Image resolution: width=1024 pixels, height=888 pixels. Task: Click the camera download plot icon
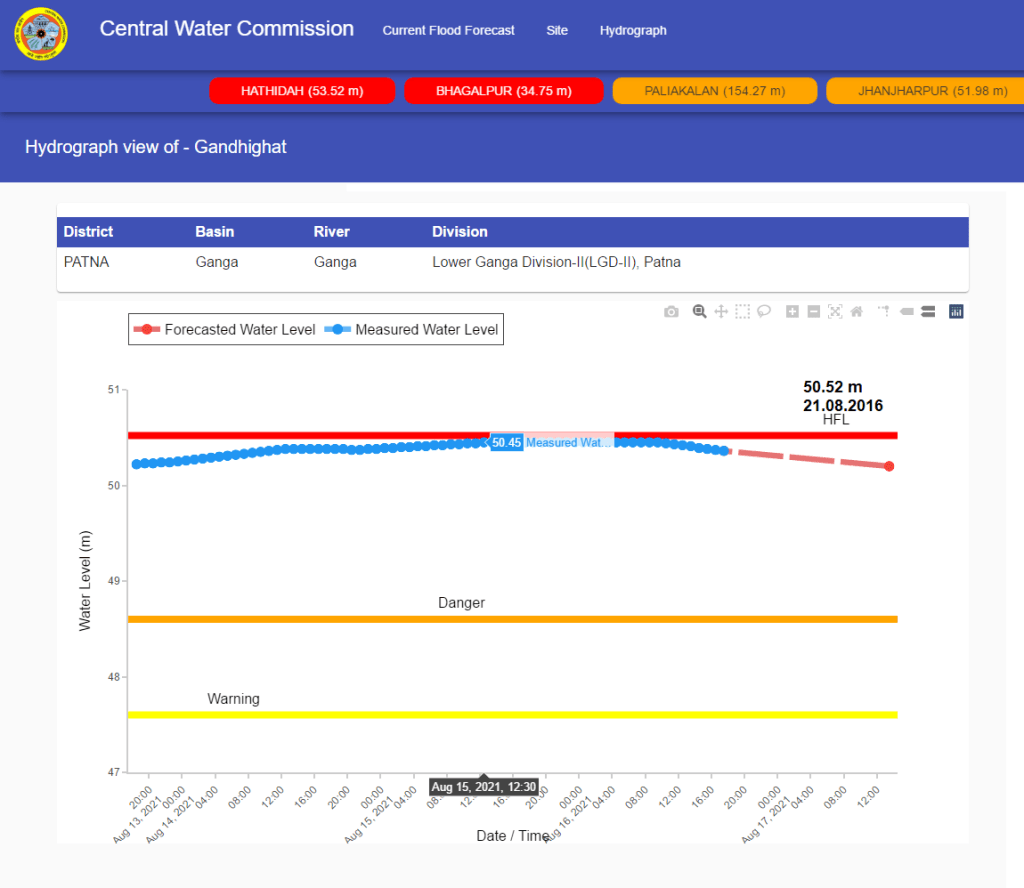pyautogui.click(x=671, y=312)
